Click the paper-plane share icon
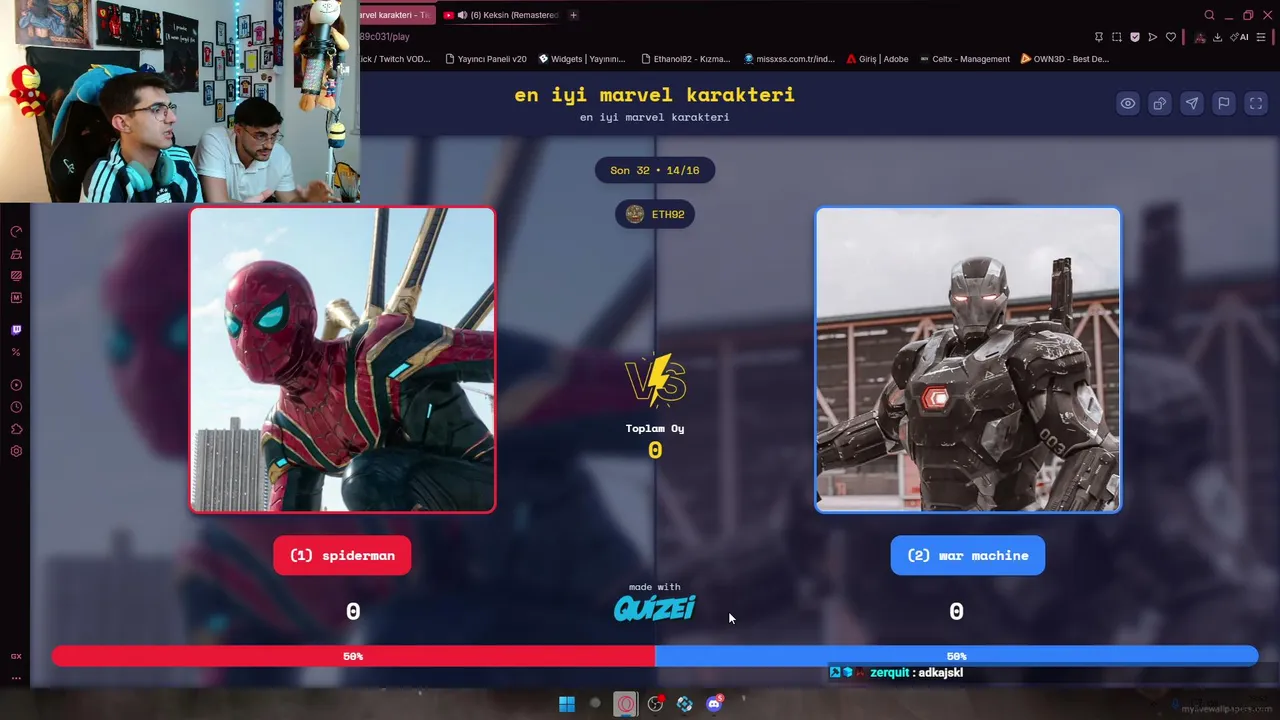The width and height of the screenshot is (1280, 720). pyautogui.click(x=1192, y=103)
